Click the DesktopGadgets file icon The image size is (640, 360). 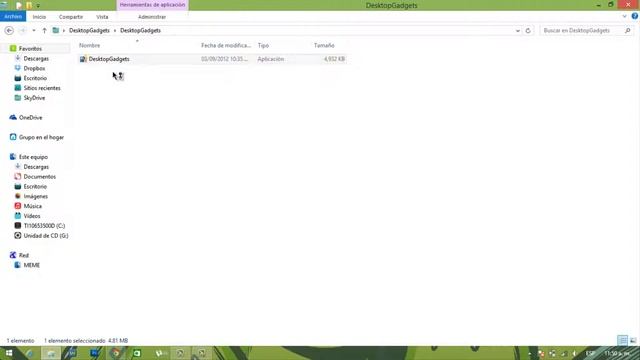tap(83, 59)
